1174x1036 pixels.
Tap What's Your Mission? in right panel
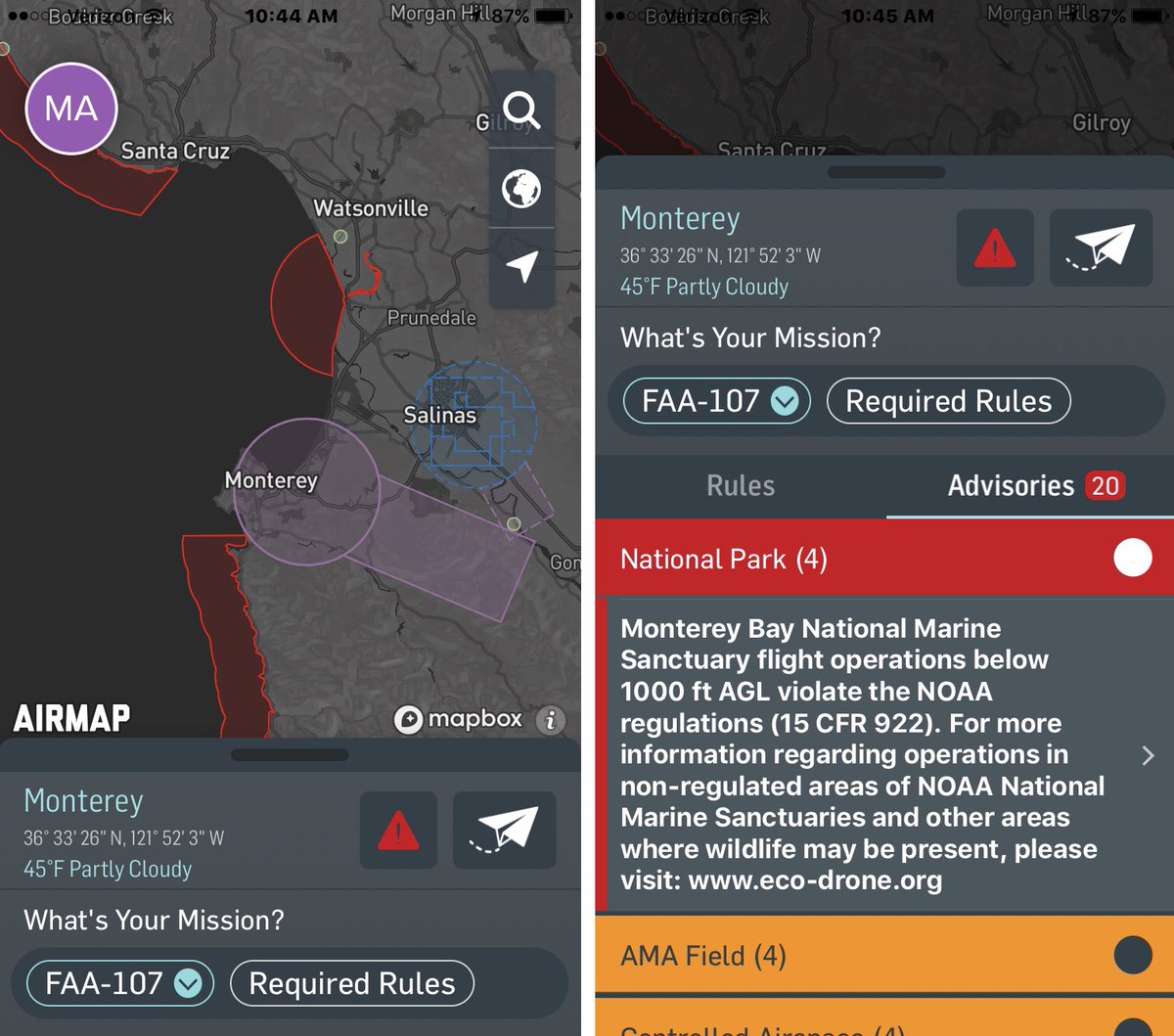(750, 338)
